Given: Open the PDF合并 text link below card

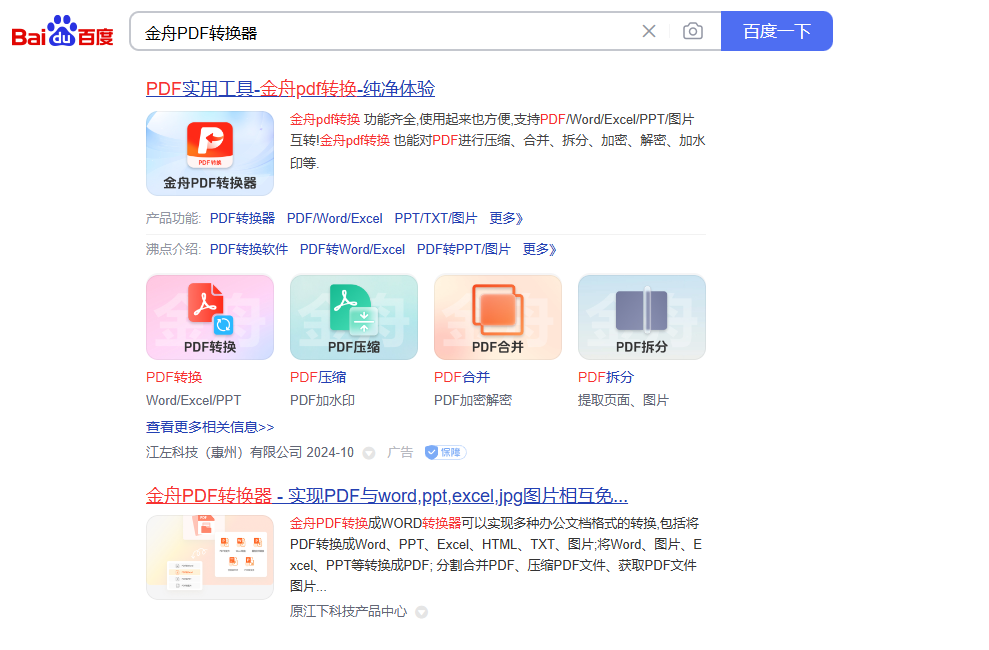Looking at the screenshot, I should (462, 377).
